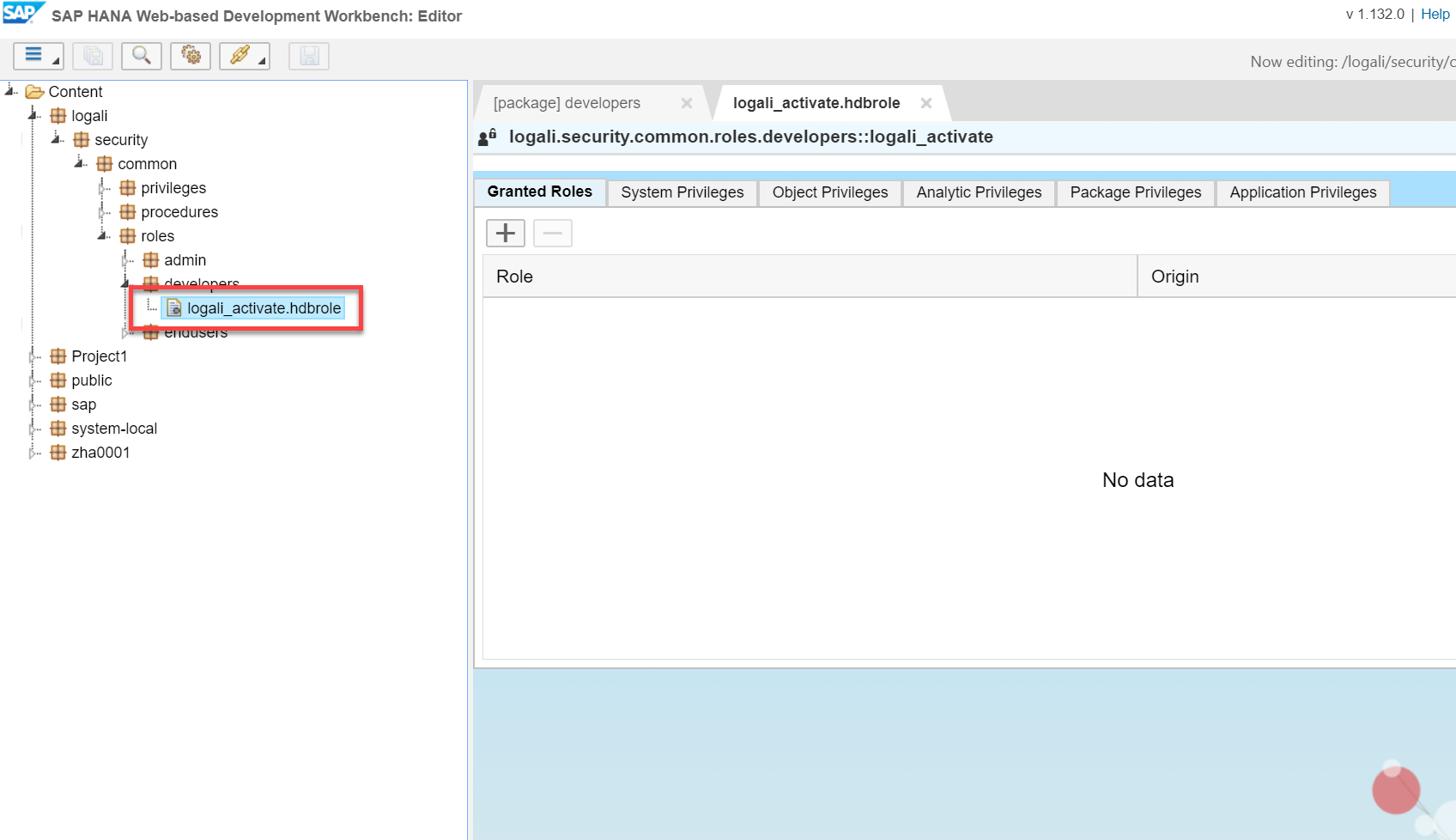Click the magnifier search toolbar icon
The width and height of the screenshot is (1456, 840).
(142, 56)
